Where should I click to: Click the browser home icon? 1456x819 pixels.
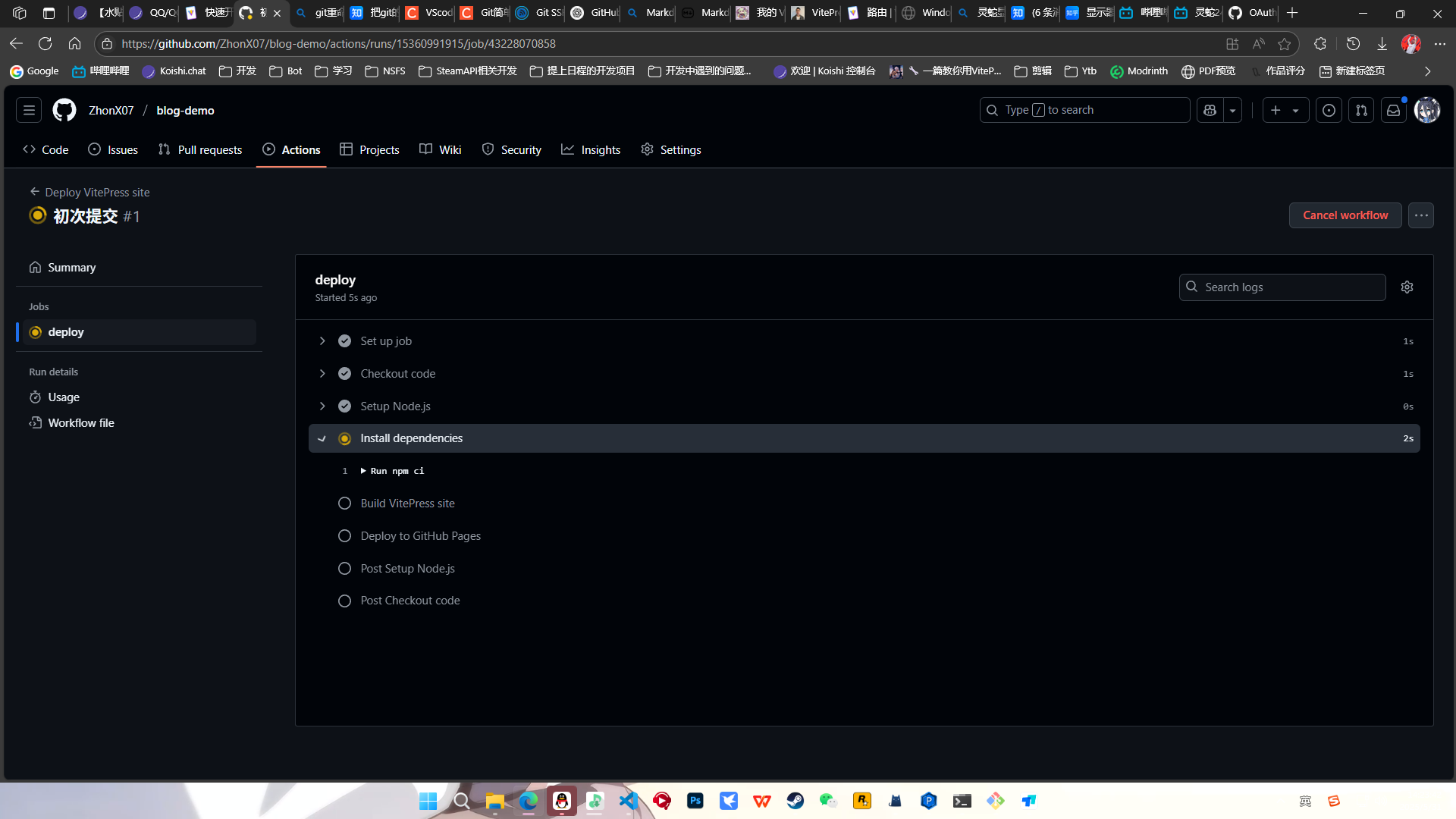[x=74, y=44]
